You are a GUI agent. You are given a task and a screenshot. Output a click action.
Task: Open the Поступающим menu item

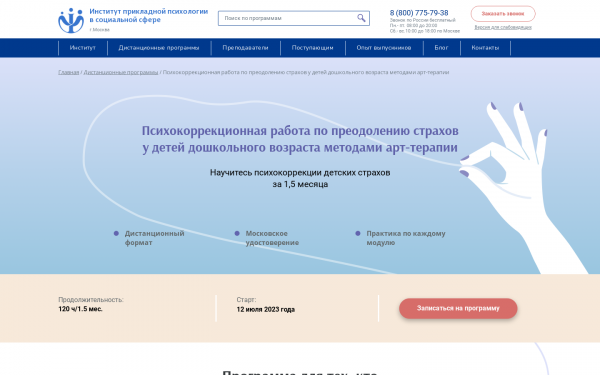tap(312, 48)
